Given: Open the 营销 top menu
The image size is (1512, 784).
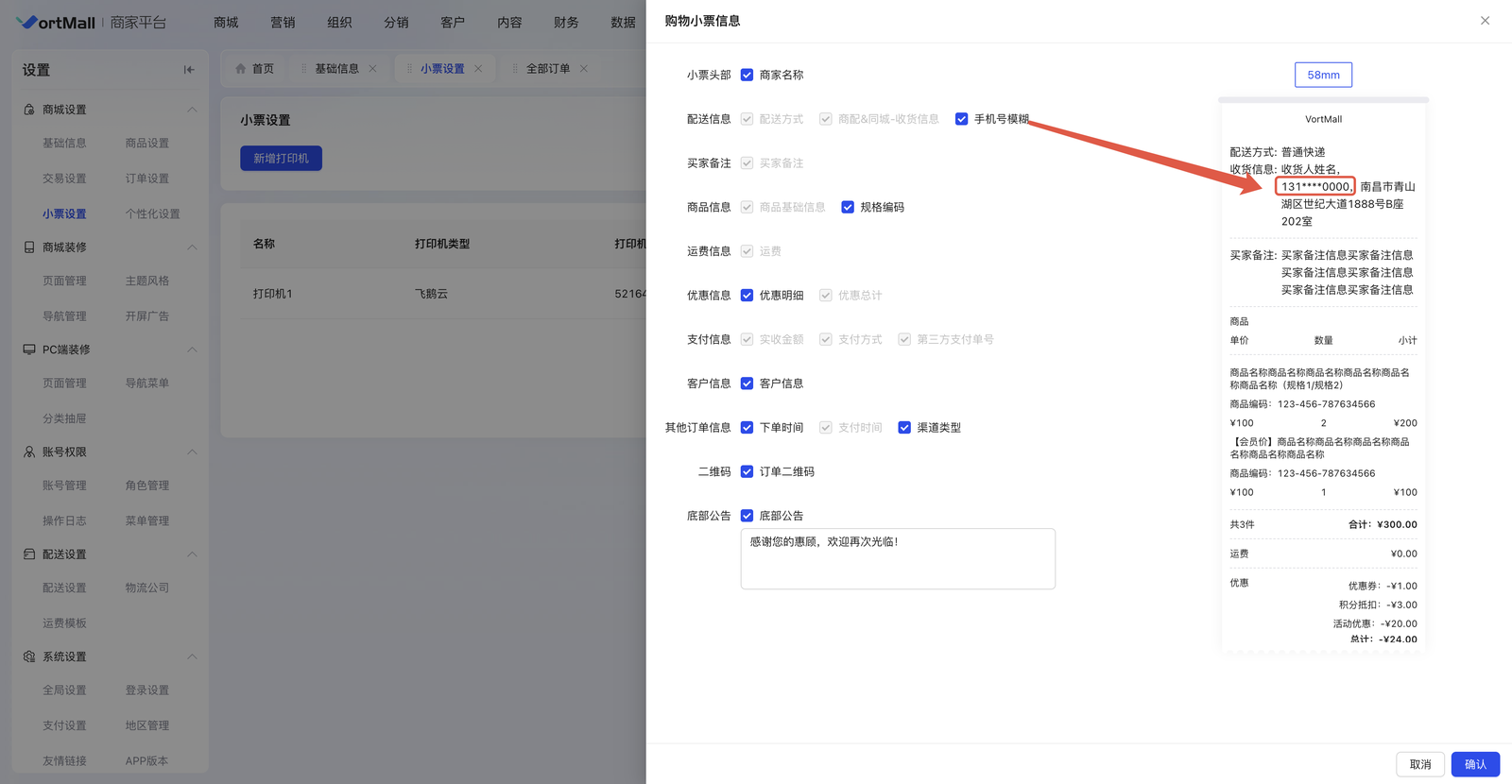Looking at the screenshot, I should click(x=283, y=23).
